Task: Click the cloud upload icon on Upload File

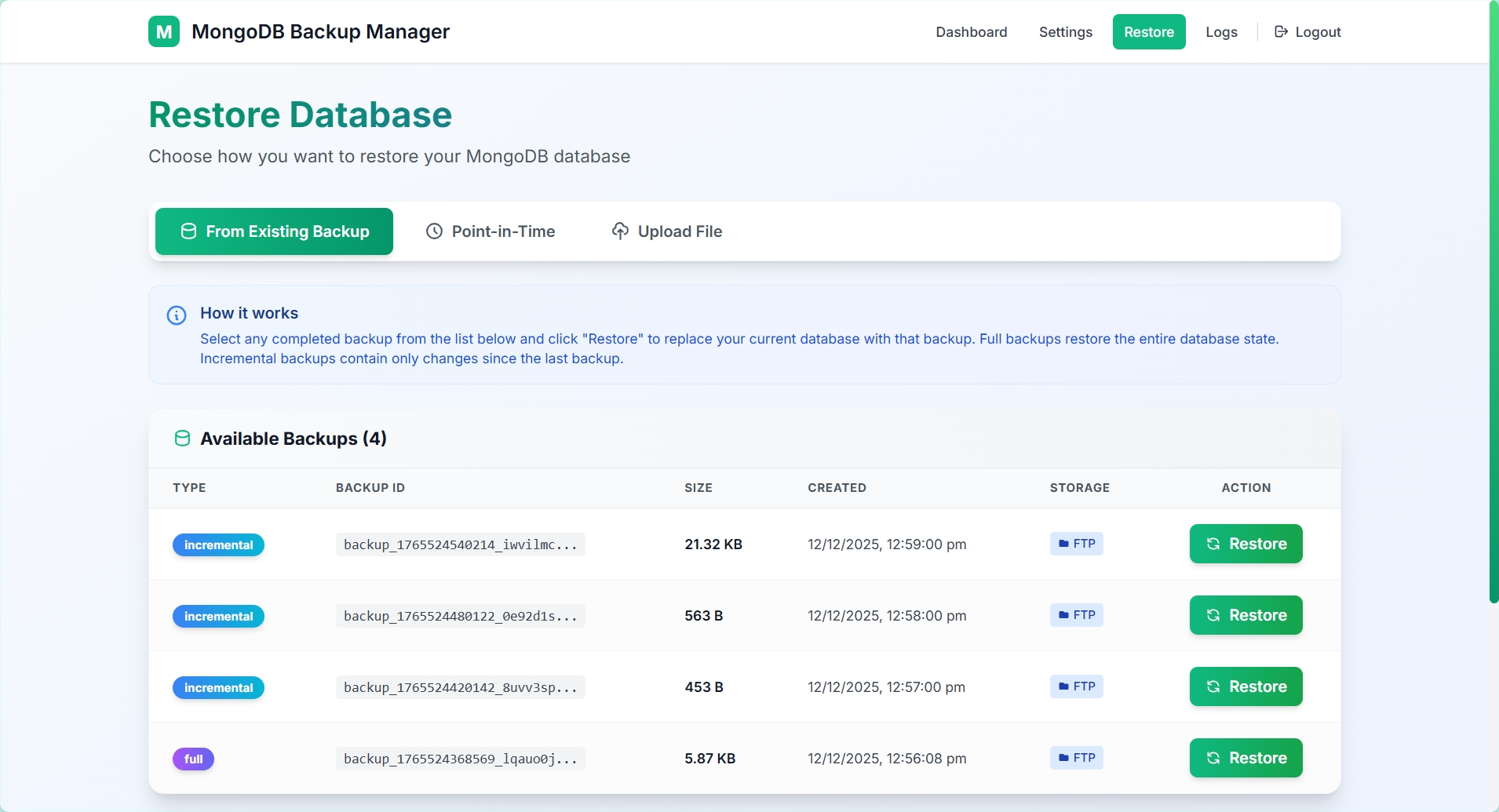Action: pos(620,231)
